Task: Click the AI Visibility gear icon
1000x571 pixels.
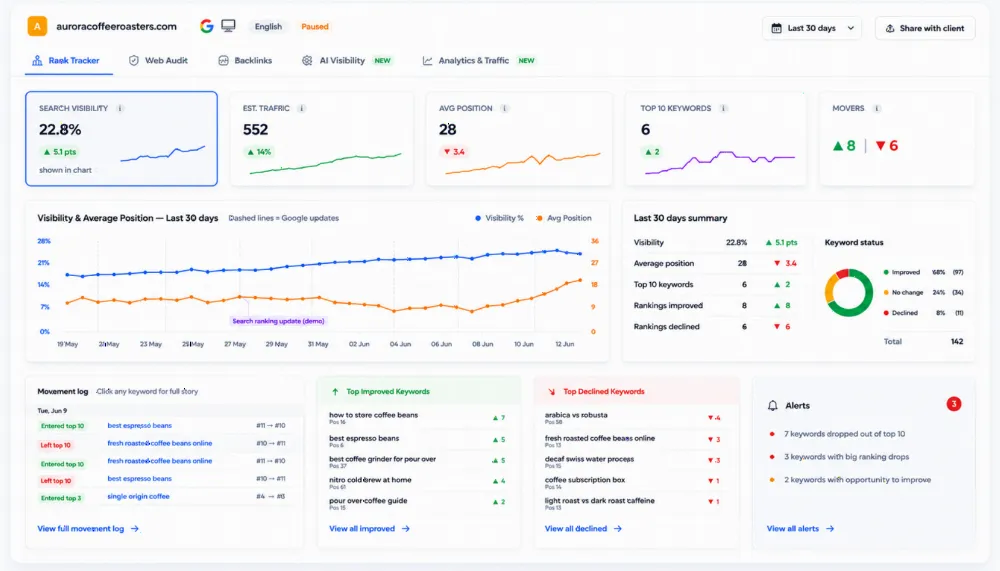Action: pyautogui.click(x=307, y=61)
